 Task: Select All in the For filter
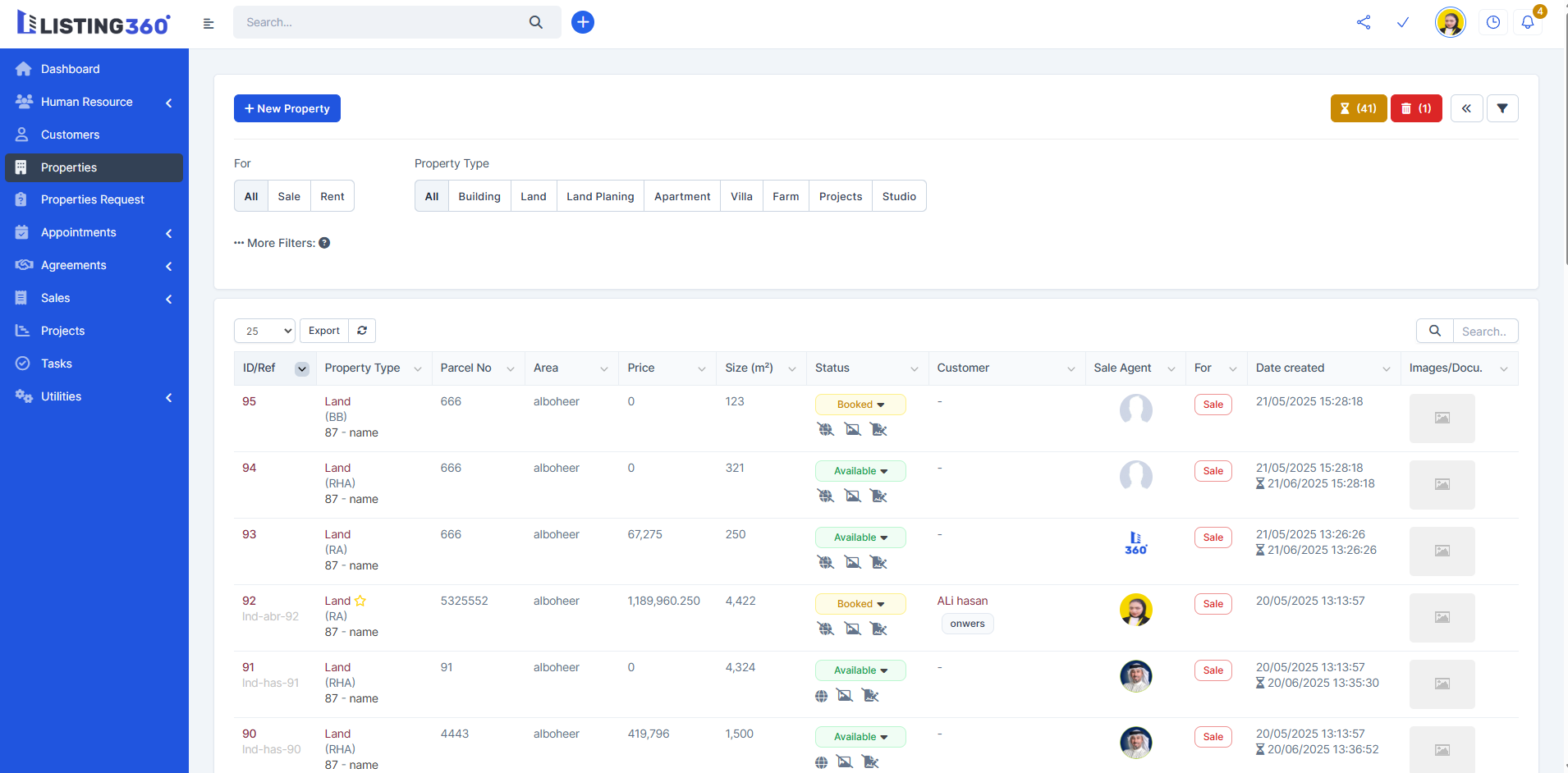[x=251, y=196]
